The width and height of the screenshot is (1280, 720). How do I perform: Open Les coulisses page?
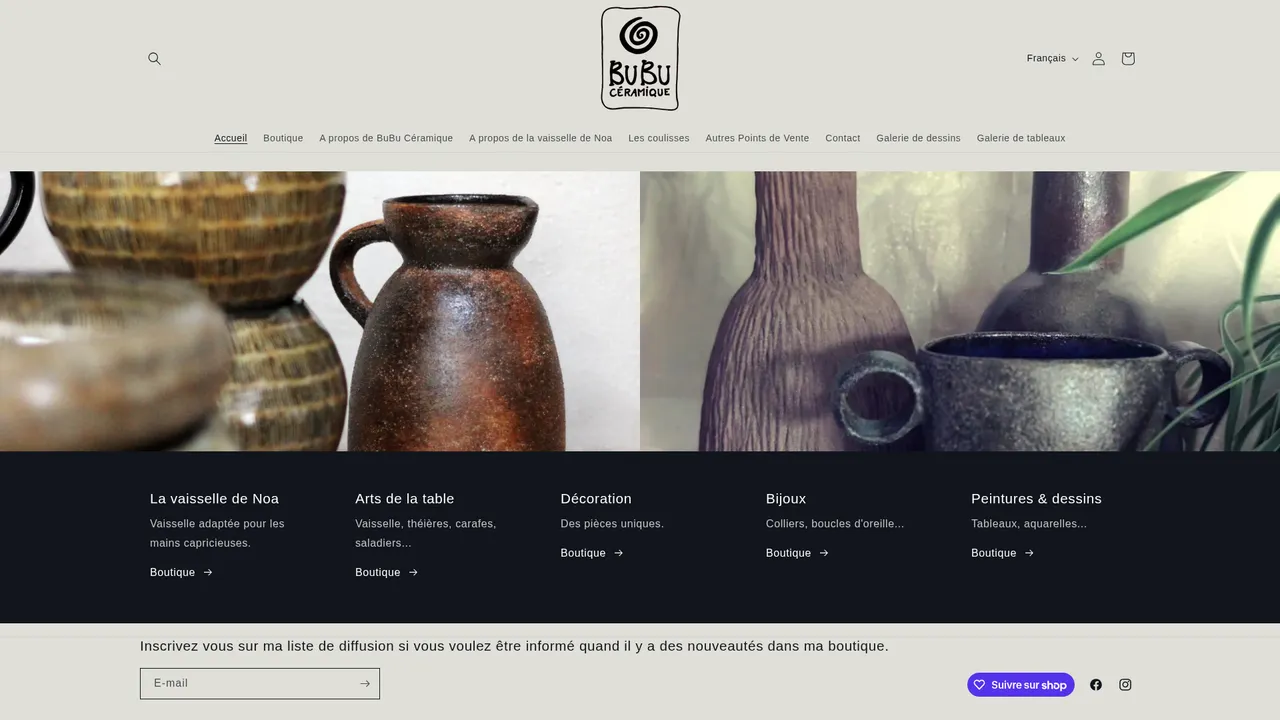[658, 138]
